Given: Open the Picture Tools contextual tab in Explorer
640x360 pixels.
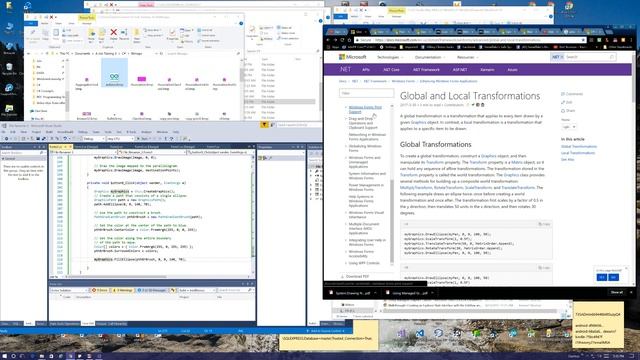Looking at the screenshot, I should click(87, 18).
